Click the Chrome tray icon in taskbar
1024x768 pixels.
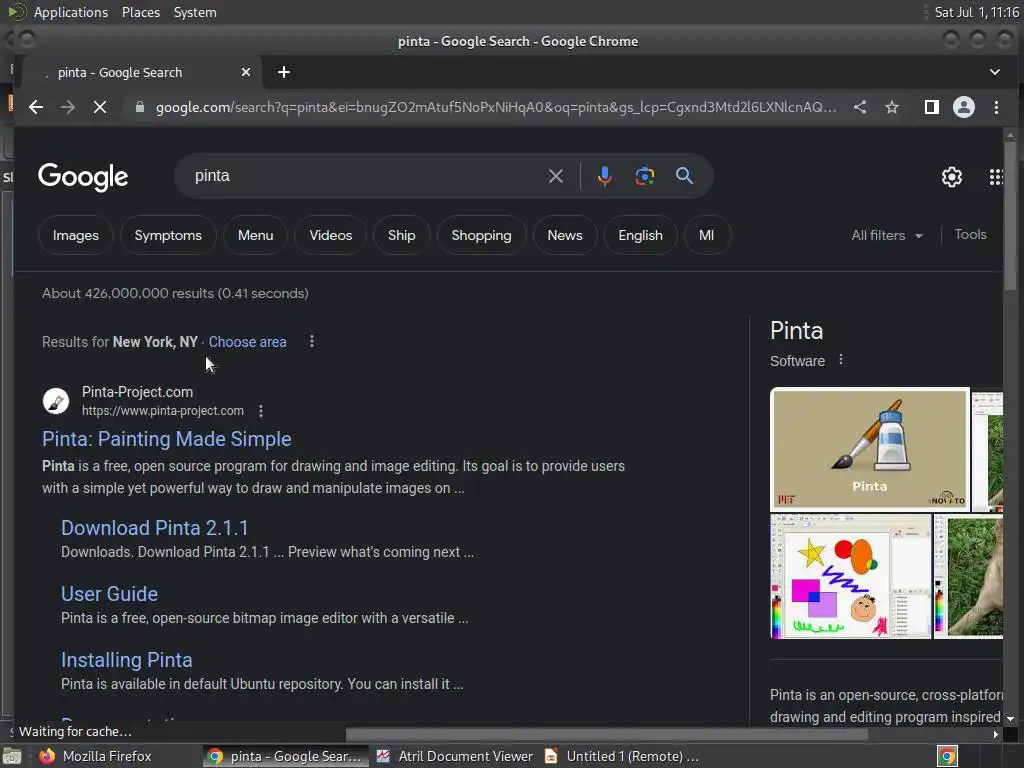(947, 756)
